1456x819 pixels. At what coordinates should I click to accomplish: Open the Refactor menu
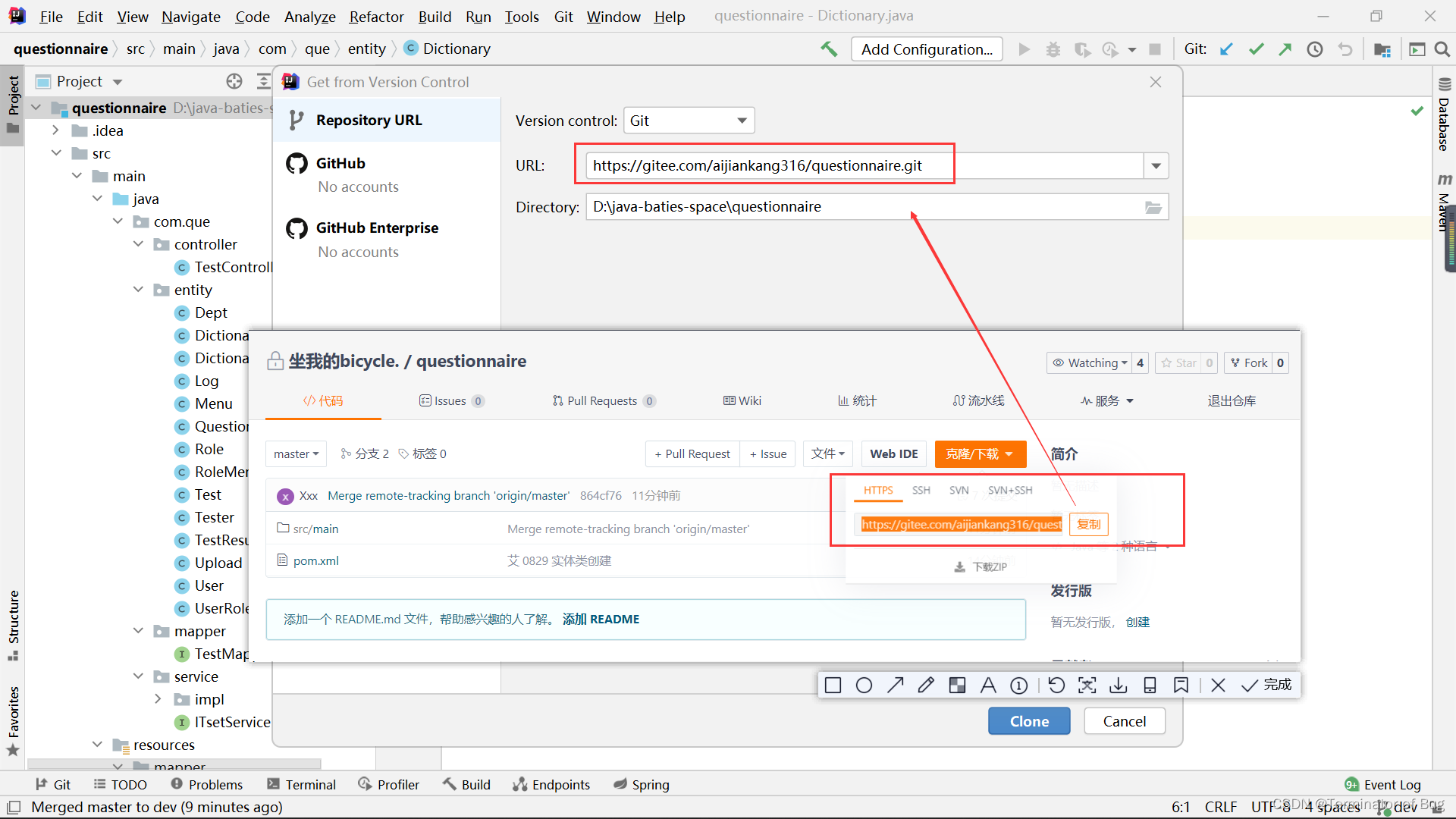376,17
